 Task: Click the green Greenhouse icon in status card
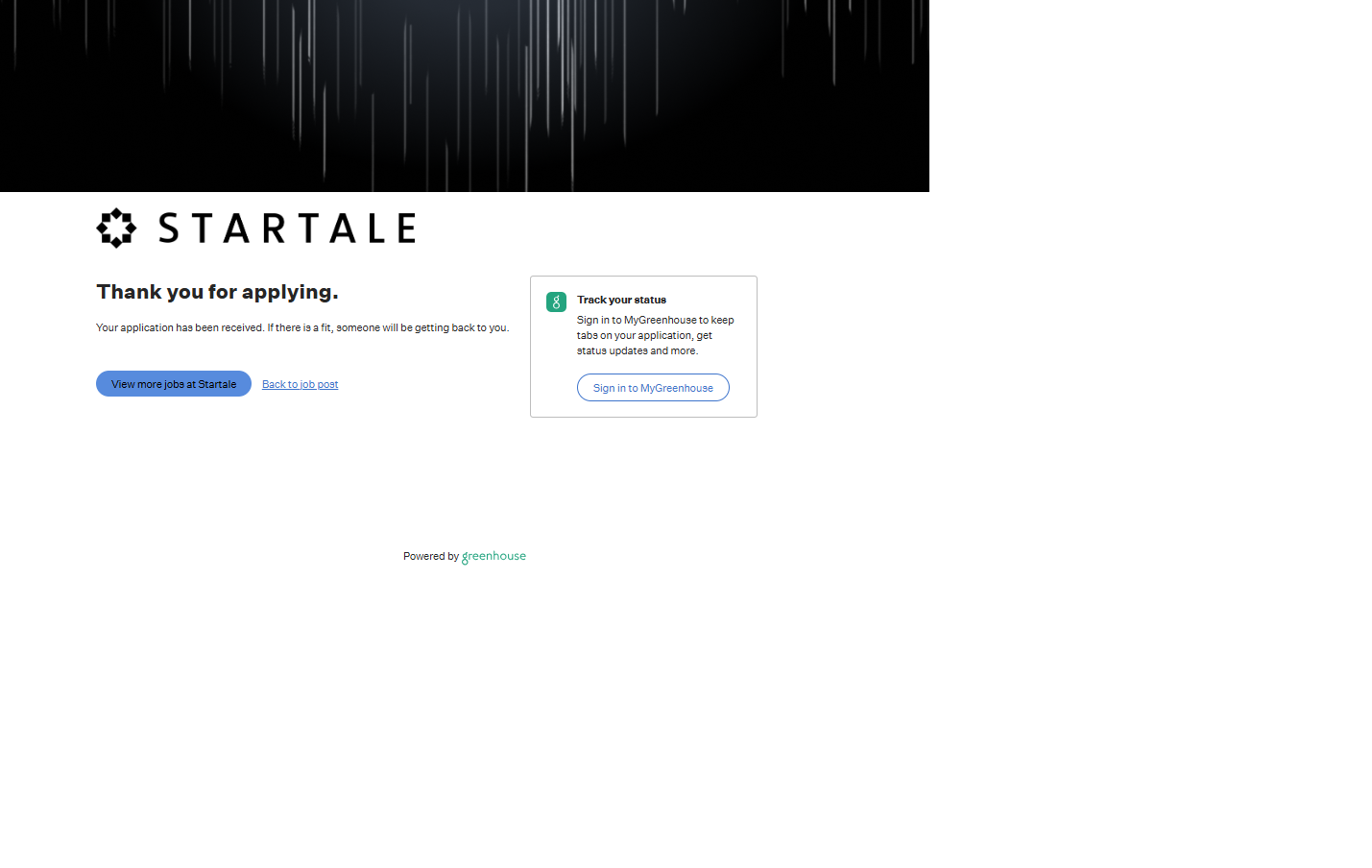tap(556, 302)
